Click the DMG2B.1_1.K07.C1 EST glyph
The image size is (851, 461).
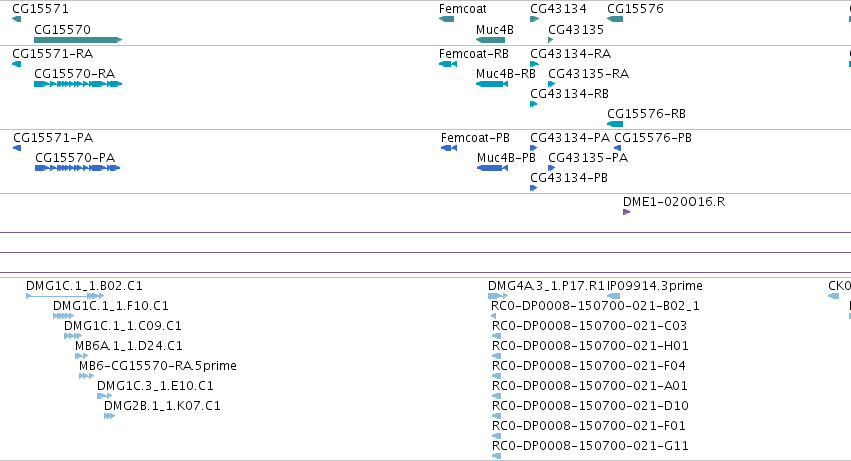tap(109, 416)
